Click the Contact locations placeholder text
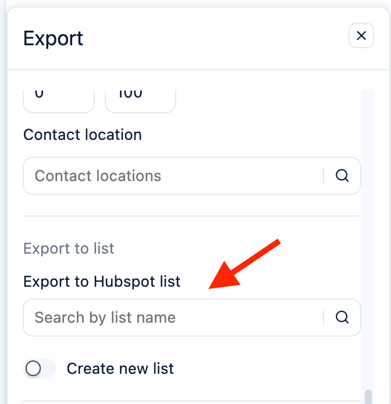 click(x=98, y=176)
